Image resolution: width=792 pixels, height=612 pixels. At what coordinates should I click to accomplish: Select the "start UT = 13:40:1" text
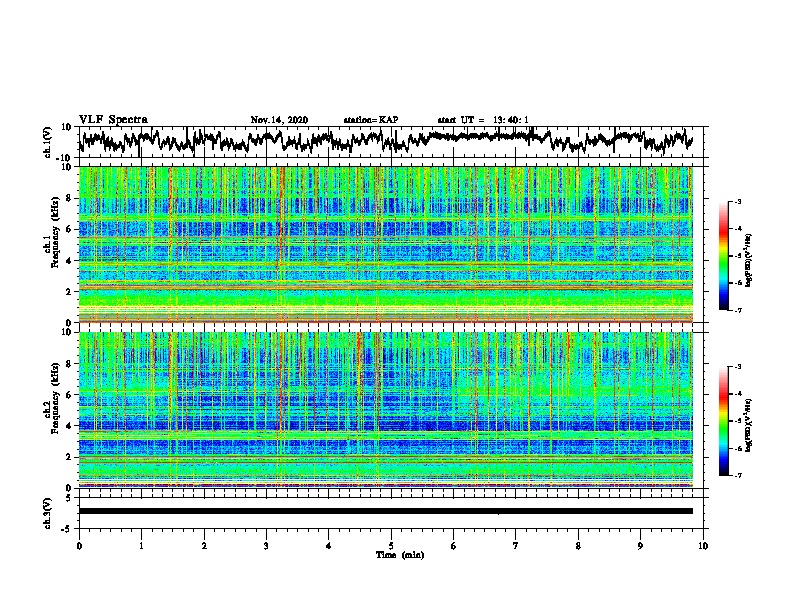click(483, 120)
